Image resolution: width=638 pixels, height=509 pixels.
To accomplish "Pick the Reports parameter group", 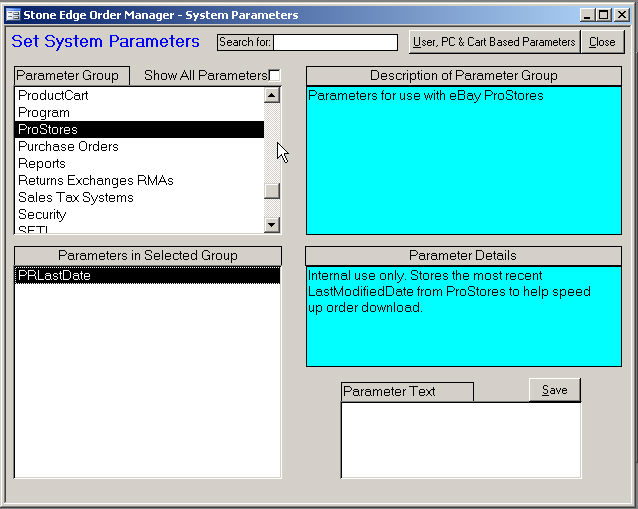I will 139,164.
